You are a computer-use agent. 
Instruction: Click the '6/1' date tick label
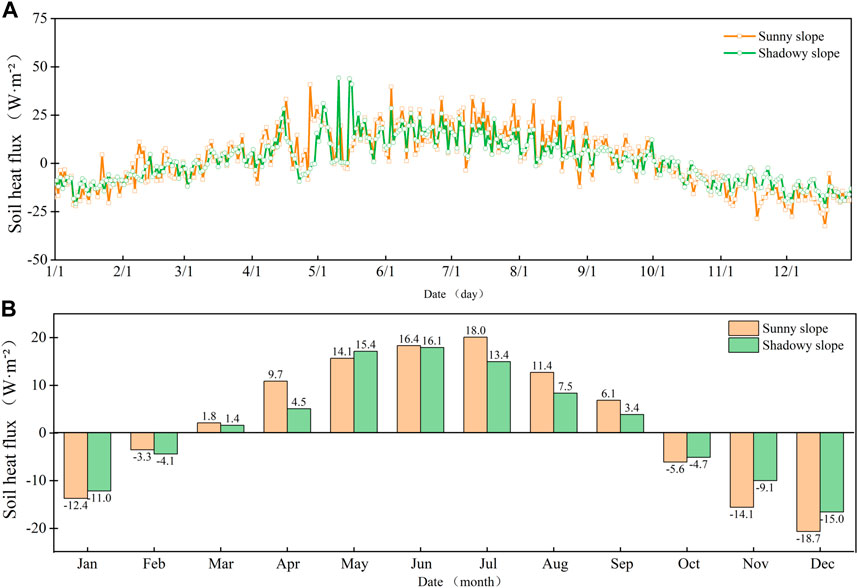coord(385,271)
